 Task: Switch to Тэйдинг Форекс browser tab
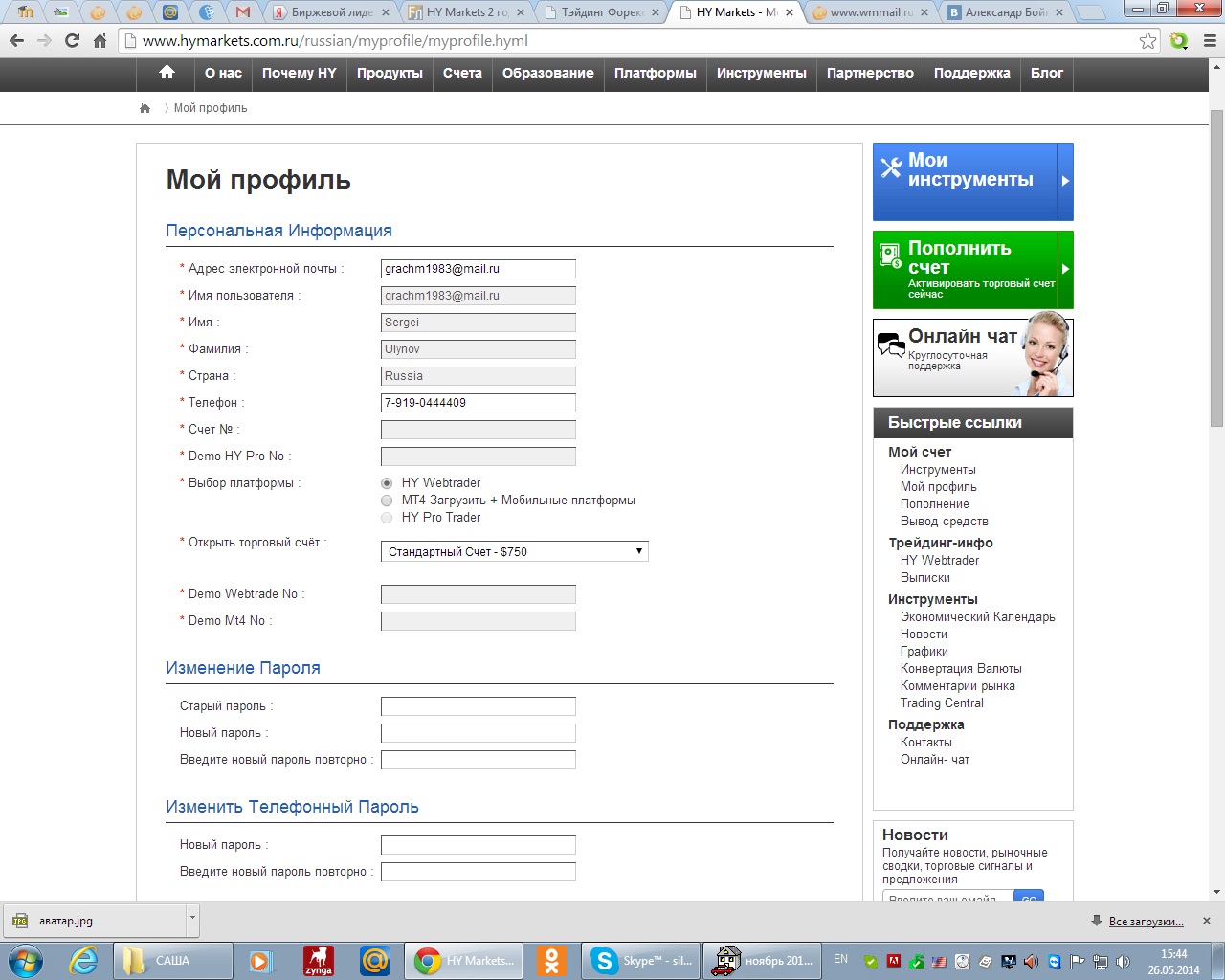coord(603,12)
